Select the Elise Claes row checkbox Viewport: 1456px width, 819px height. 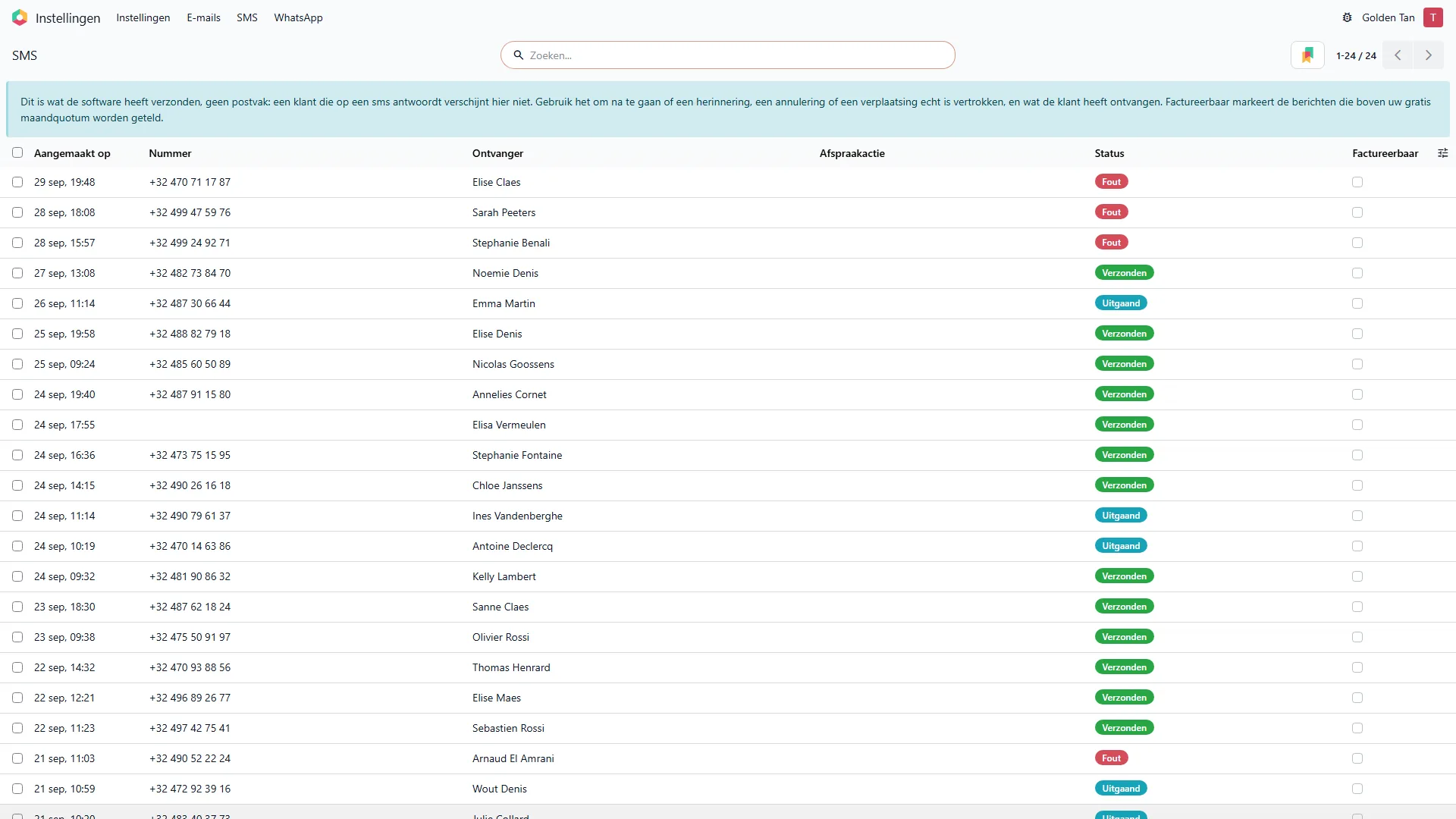tap(17, 182)
